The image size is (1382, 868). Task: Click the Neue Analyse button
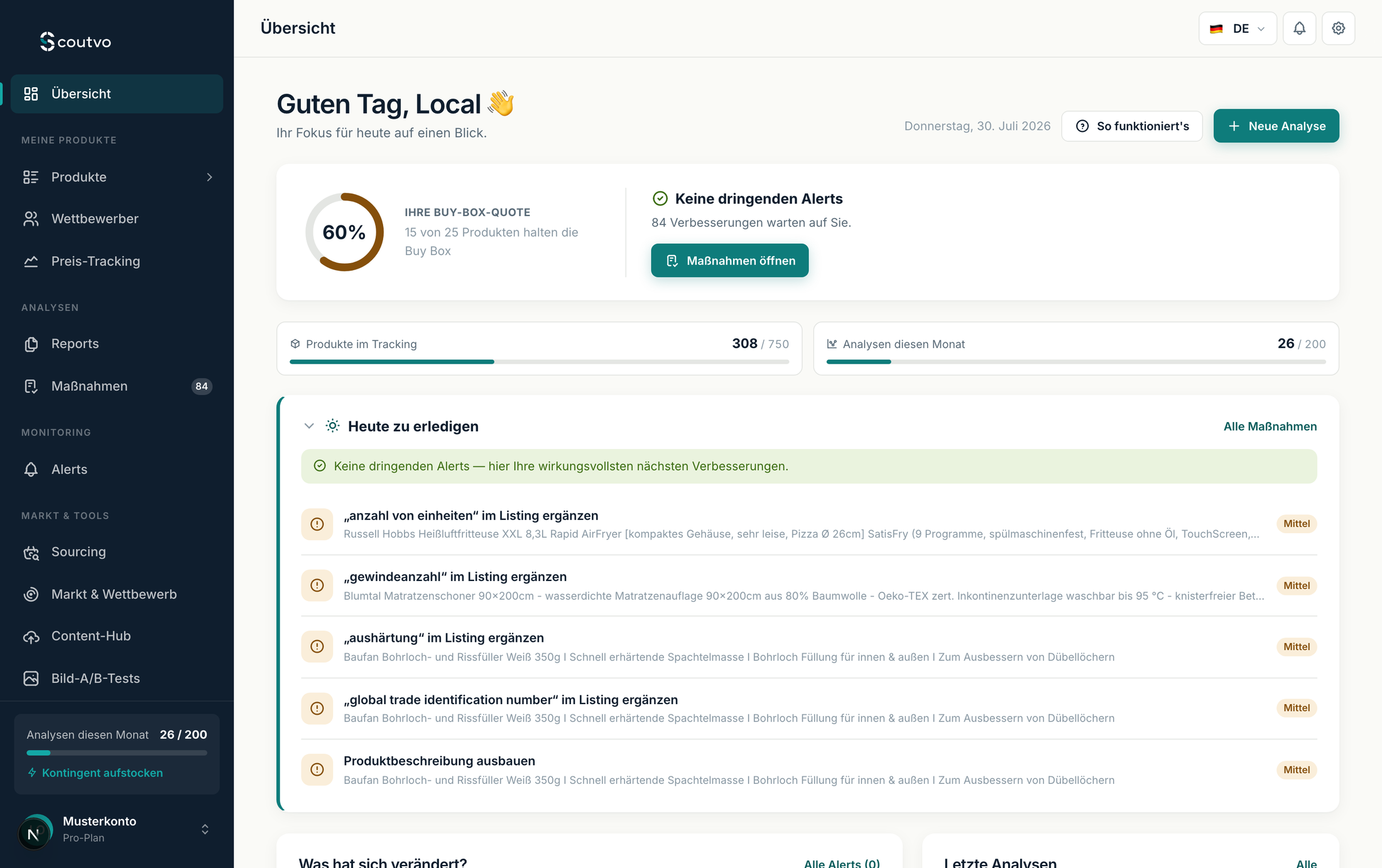(x=1276, y=126)
